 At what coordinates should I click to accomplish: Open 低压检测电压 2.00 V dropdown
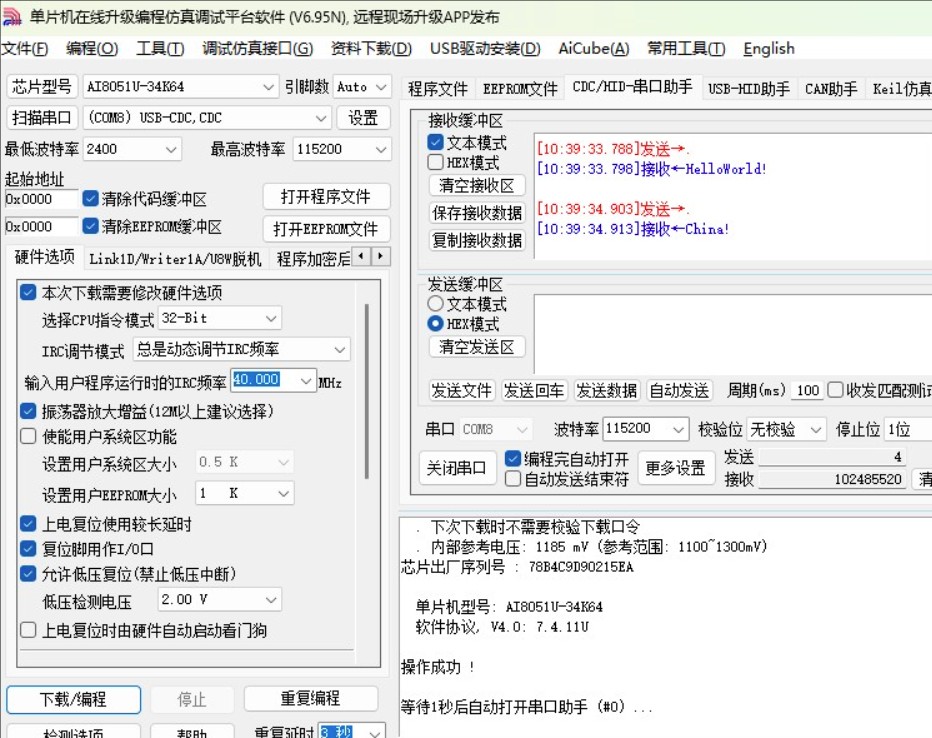220,600
